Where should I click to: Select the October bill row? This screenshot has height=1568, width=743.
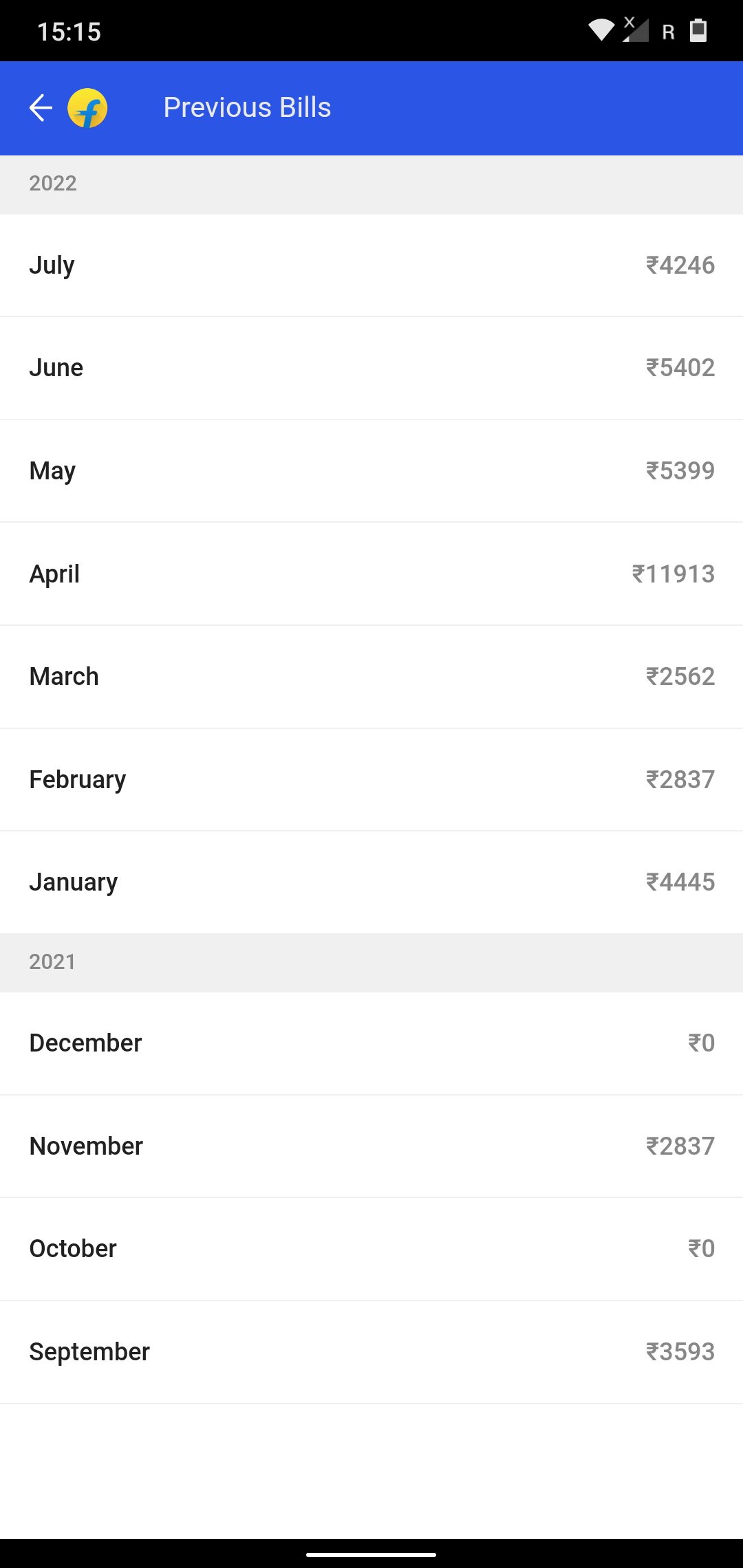pos(371,1249)
